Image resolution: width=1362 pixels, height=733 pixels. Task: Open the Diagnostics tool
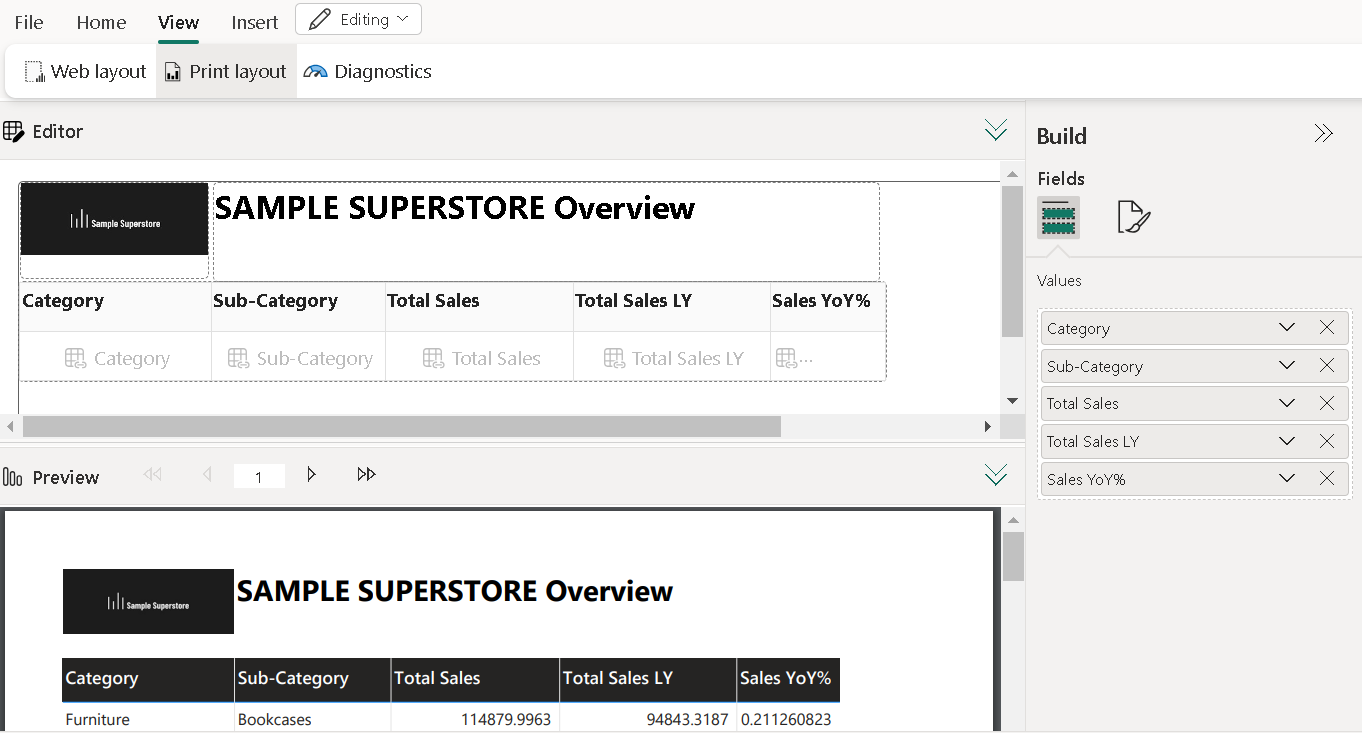point(368,72)
